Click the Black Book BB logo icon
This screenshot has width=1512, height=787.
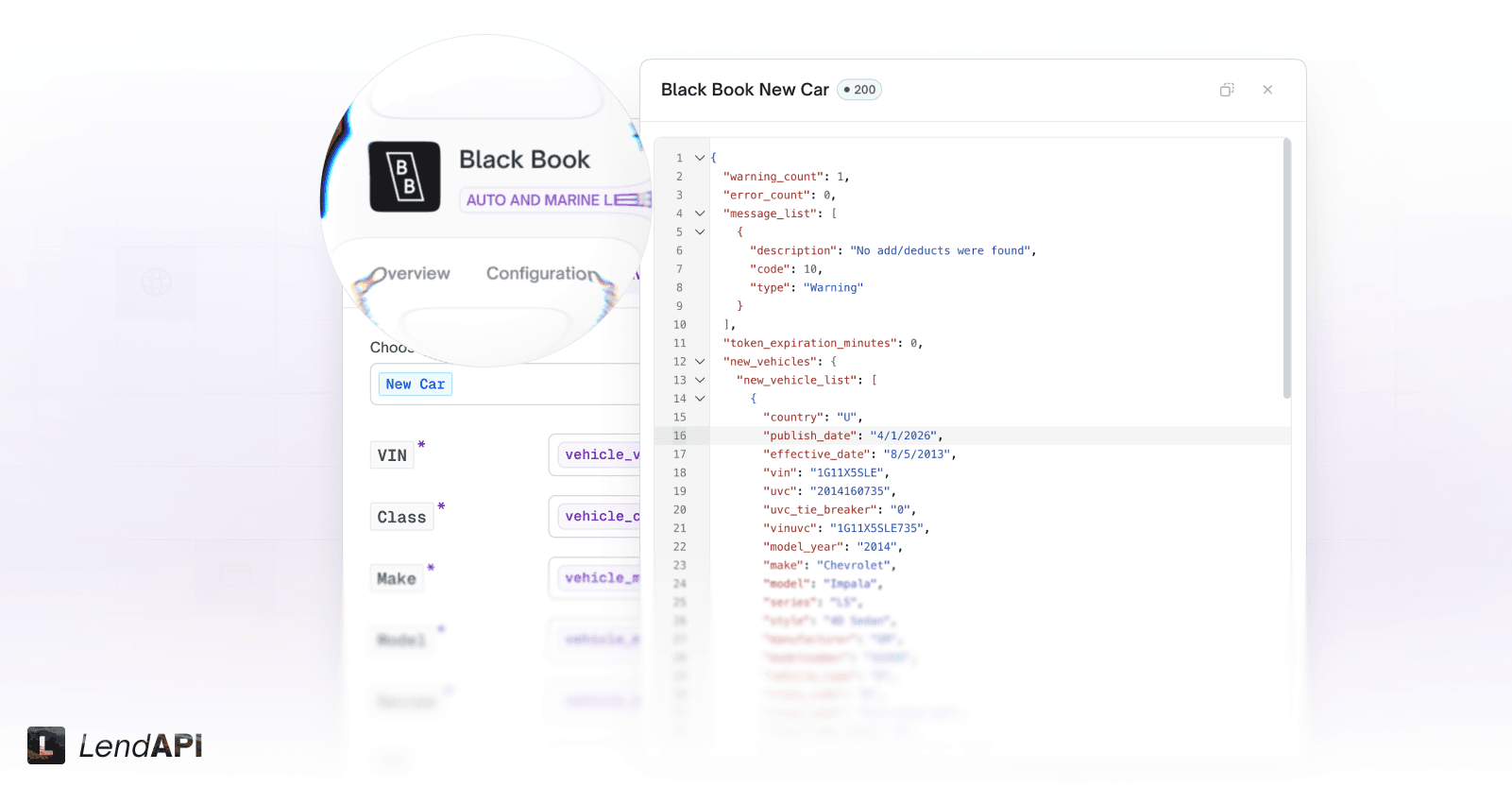click(x=404, y=177)
